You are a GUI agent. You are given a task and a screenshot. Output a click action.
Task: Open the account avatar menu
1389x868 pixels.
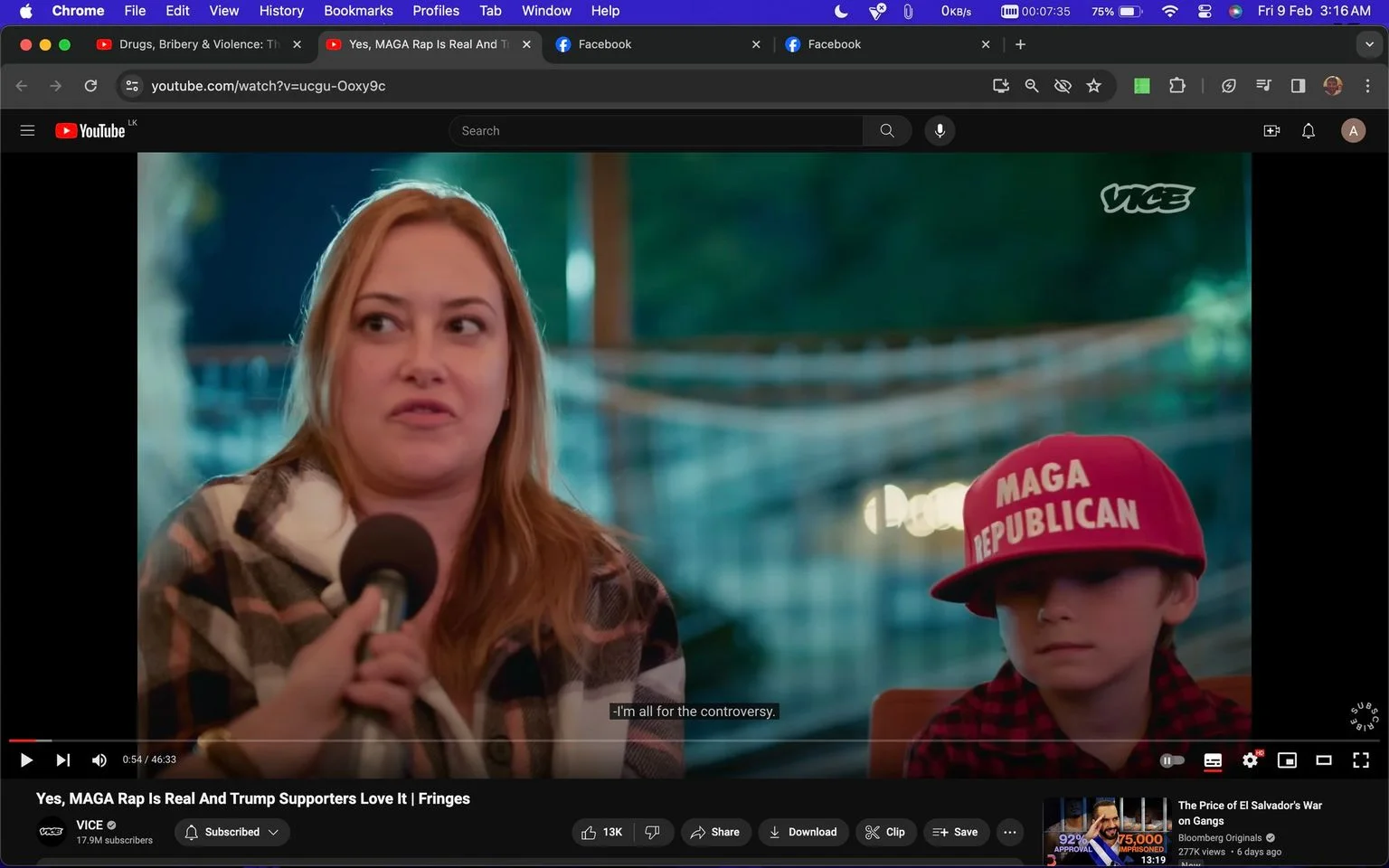[1353, 131]
